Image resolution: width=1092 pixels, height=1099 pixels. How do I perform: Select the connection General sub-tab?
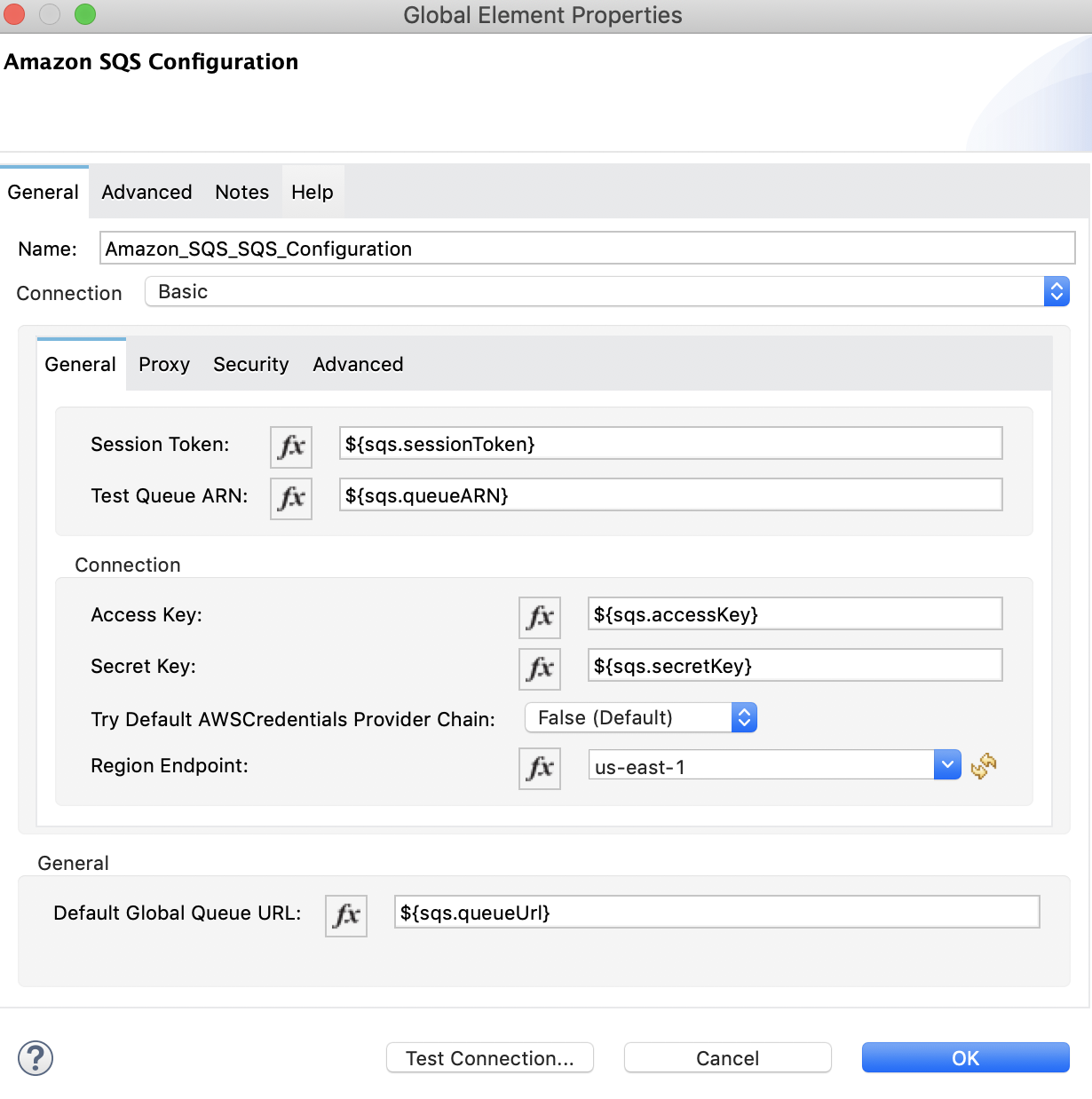(81, 364)
